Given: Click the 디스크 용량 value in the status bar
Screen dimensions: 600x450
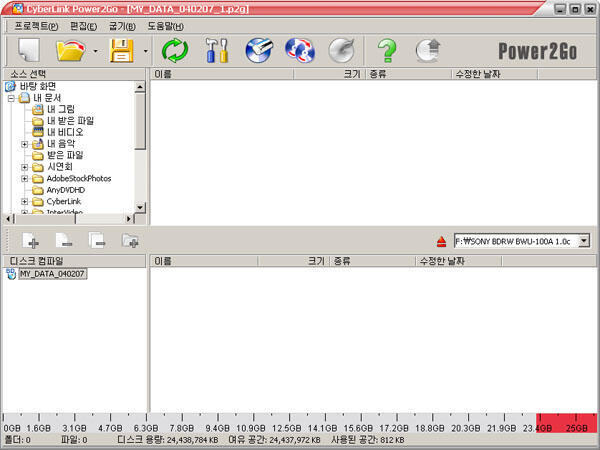Looking at the screenshot, I should pos(192,440).
